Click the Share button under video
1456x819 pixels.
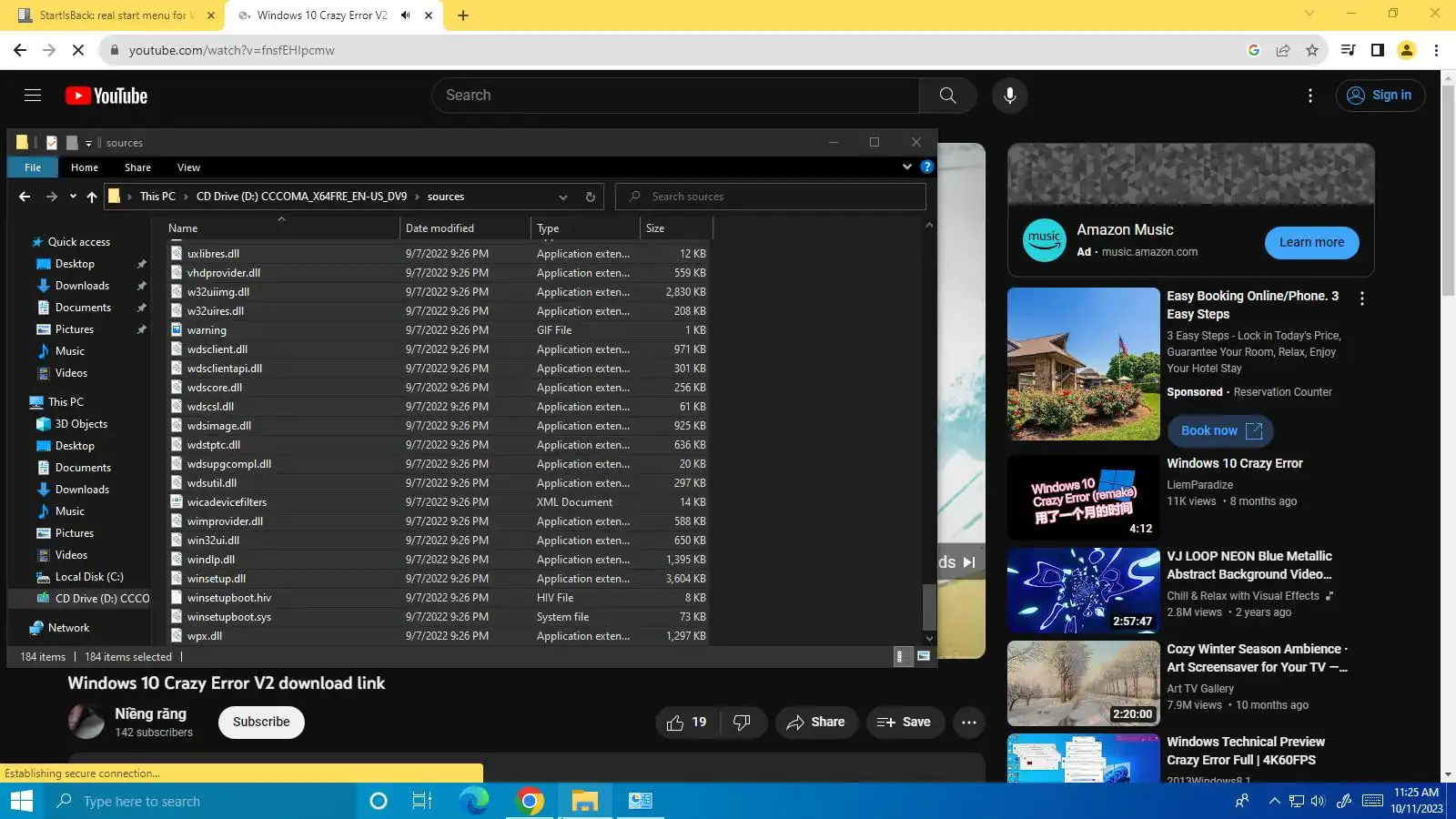[x=816, y=723]
